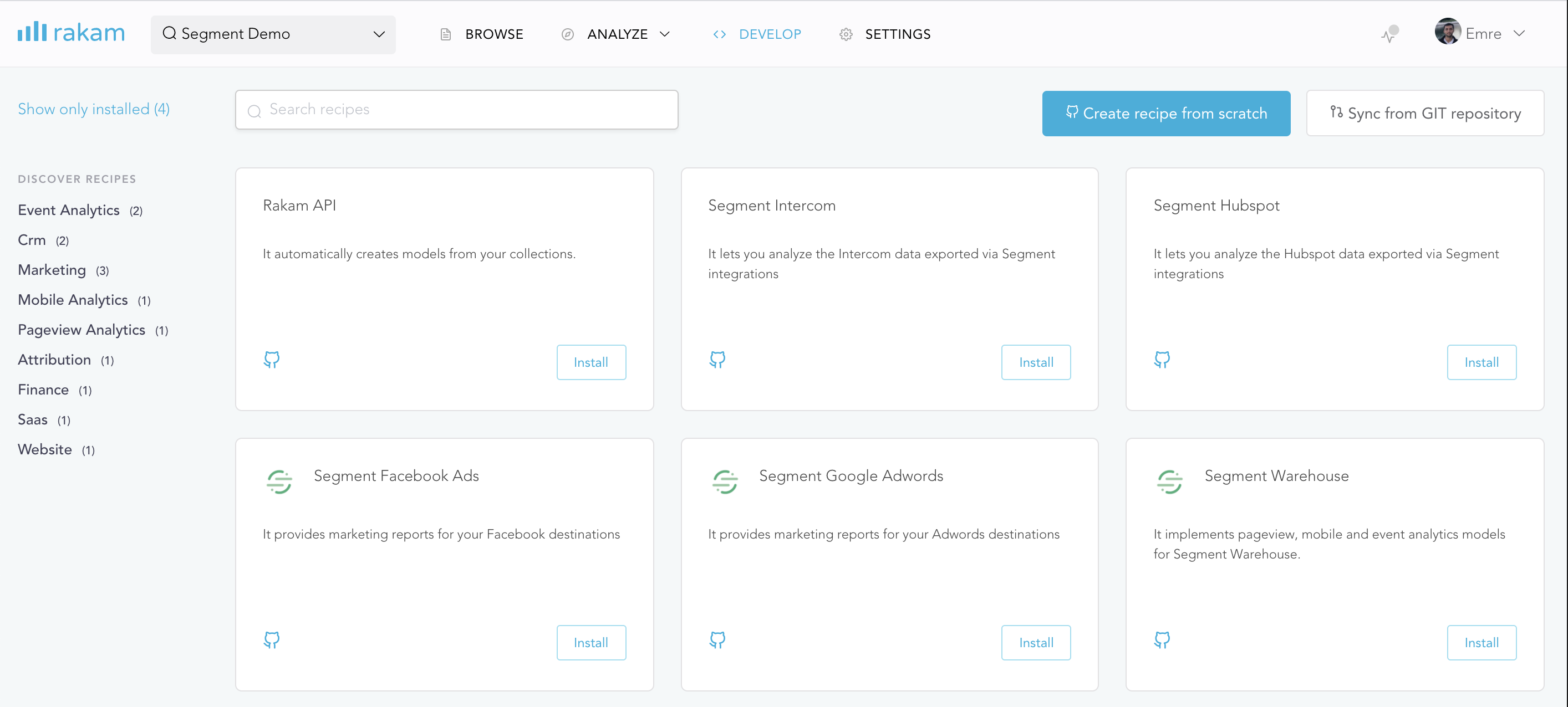The image size is (1568, 707).
Task: Filter recipes by Marketing category
Action: (x=52, y=270)
